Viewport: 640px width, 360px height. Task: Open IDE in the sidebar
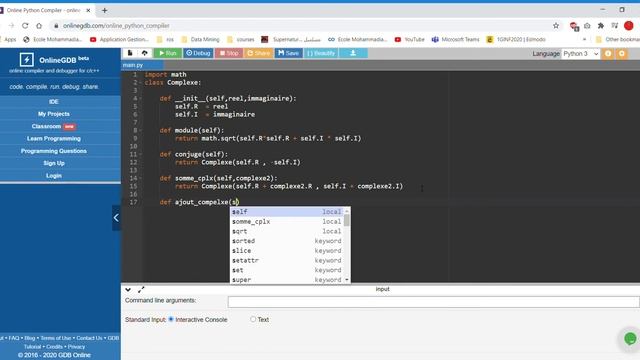point(53,102)
